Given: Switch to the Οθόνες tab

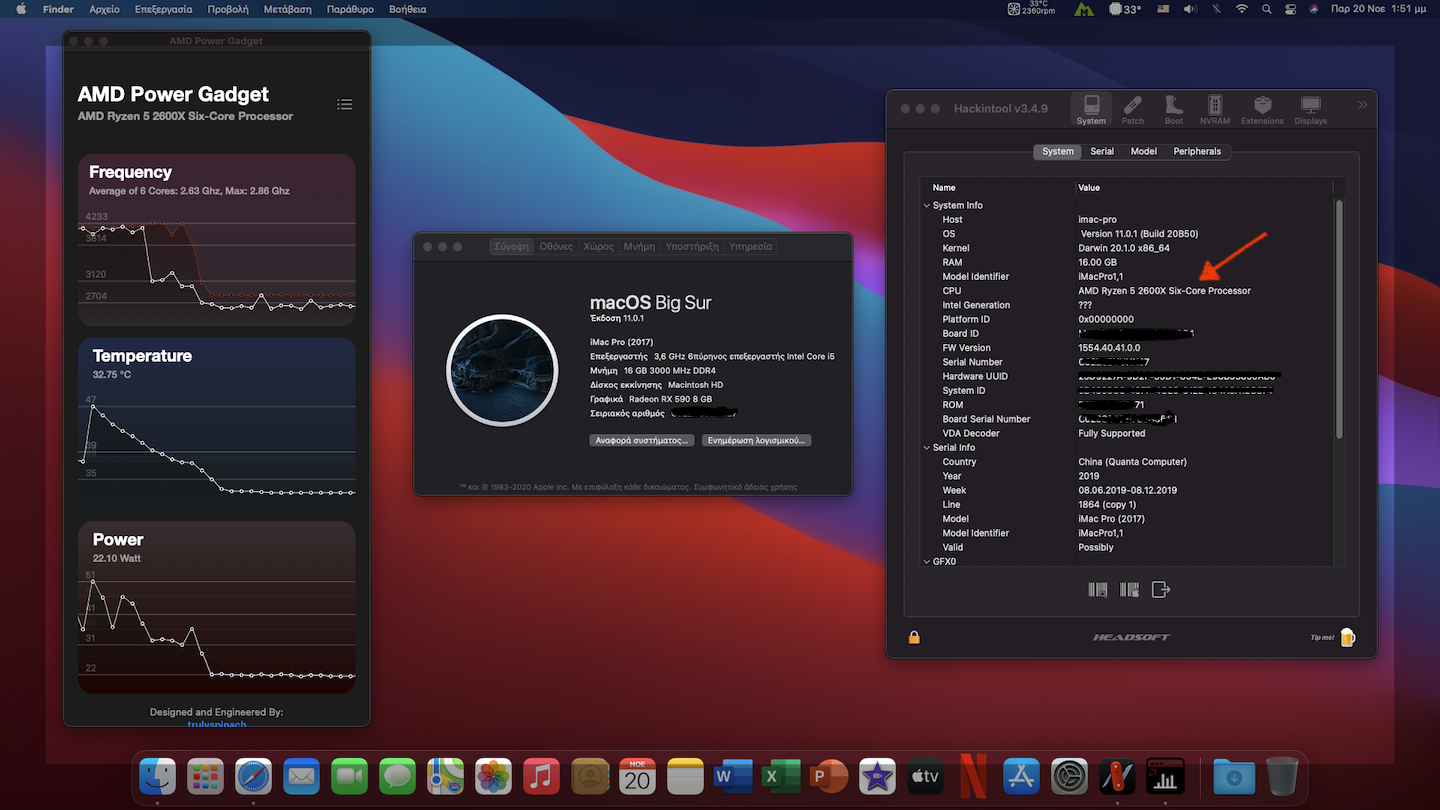Looking at the screenshot, I should coord(556,246).
